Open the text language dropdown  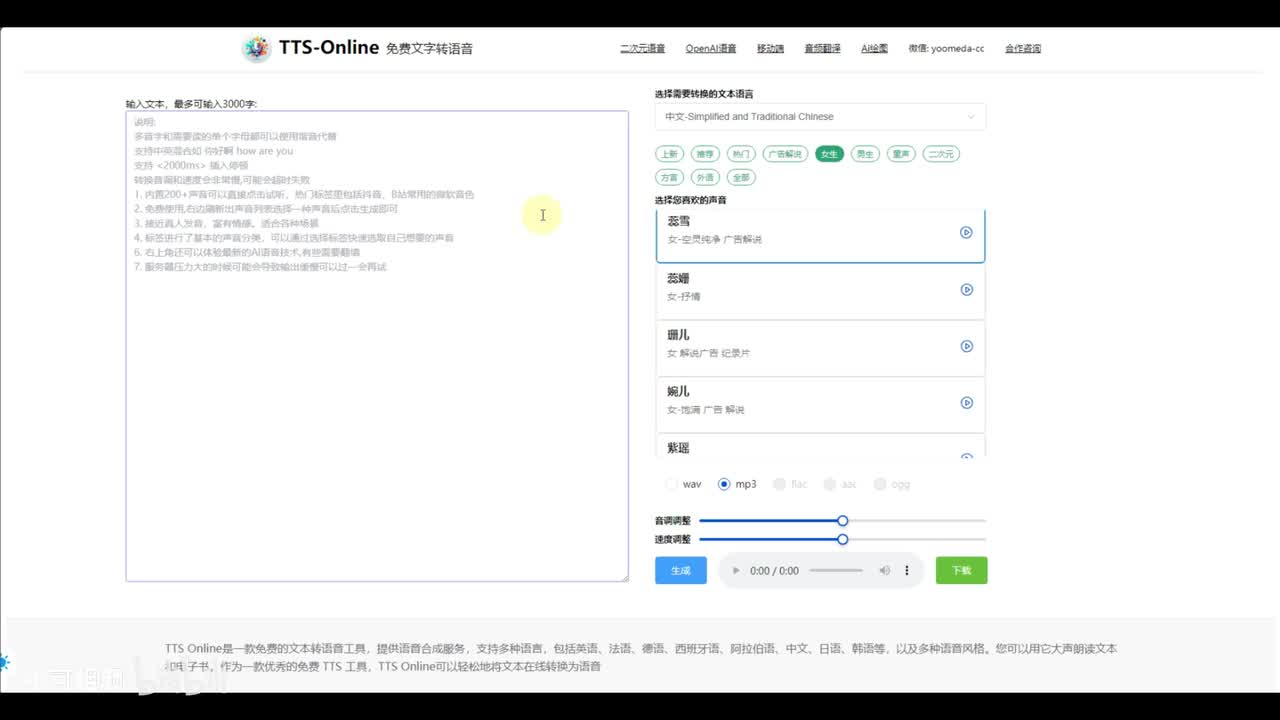[x=819, y=117]
